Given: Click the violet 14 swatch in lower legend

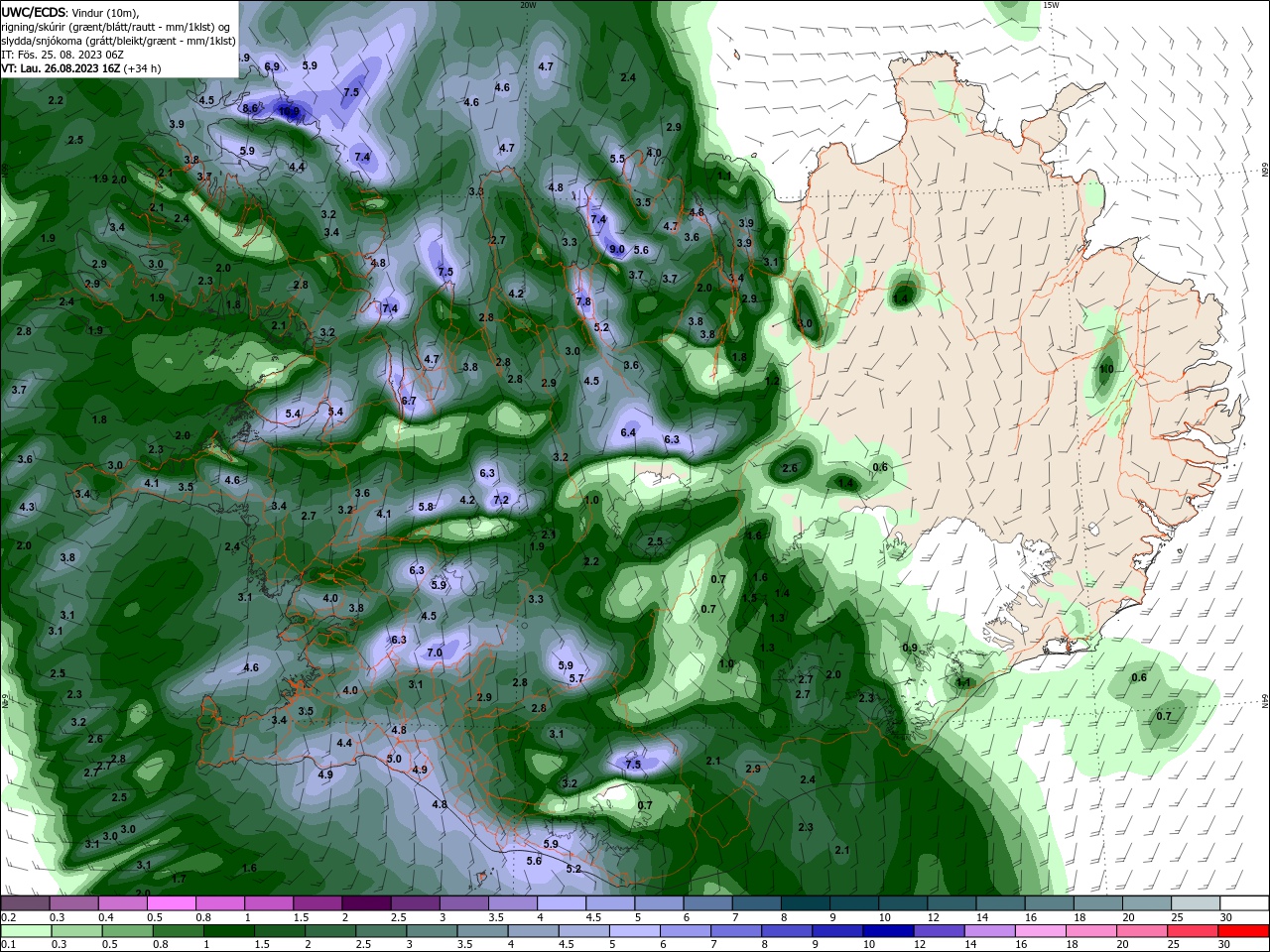Looking at the screenshot, I should tap(990, 932).
